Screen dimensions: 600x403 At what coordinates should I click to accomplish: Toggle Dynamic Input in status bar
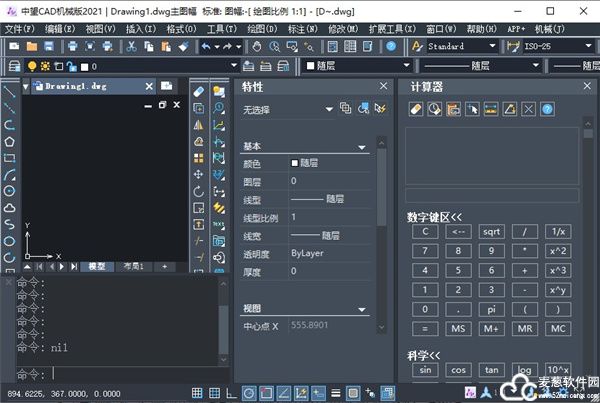click(318, 393)
